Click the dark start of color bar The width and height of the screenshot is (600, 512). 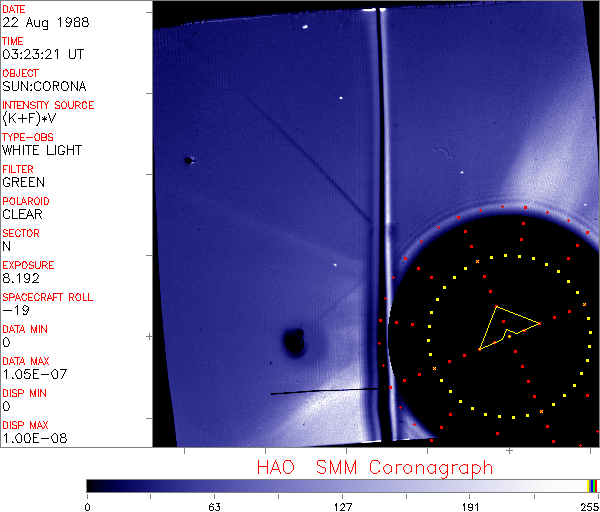pyautogui.click(x=92, y=485)
